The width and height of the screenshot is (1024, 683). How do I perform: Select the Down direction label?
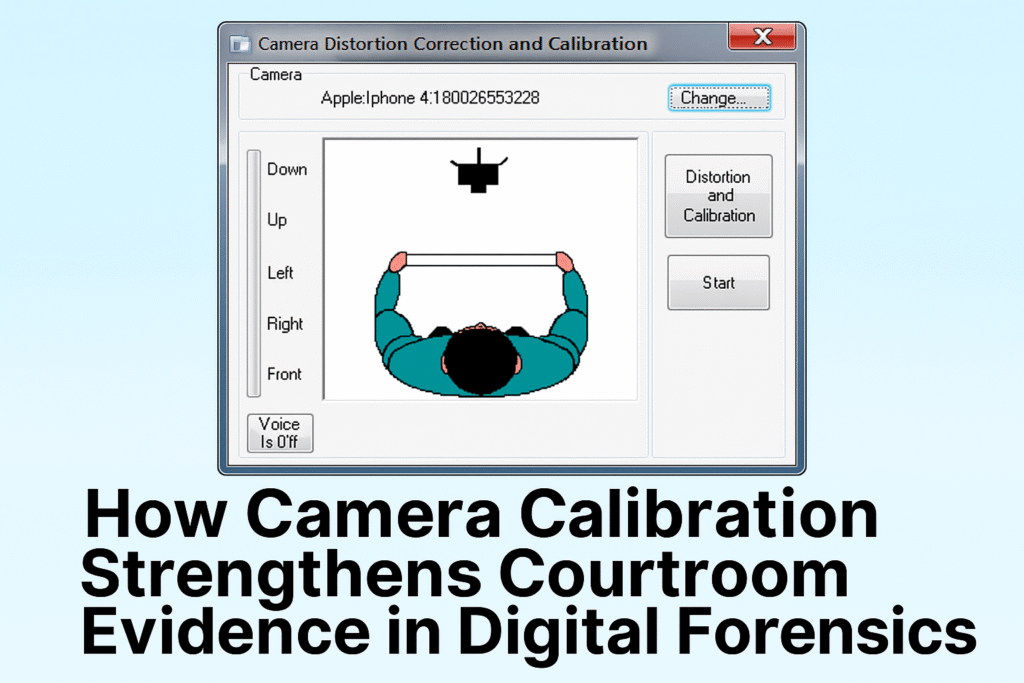286,170
